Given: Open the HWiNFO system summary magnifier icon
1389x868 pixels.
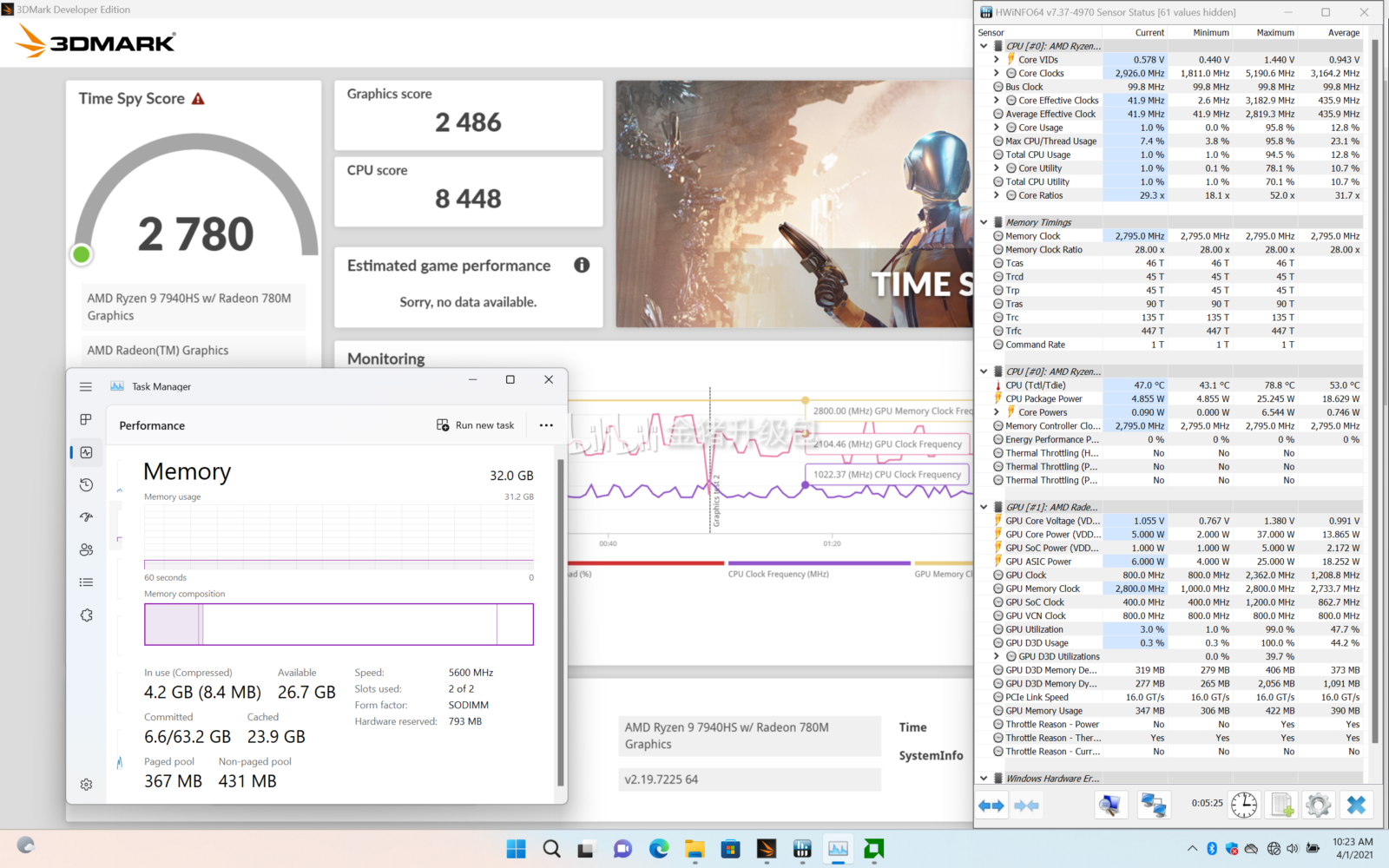Looking at the screenshot, I should pyautogui.click(x=1110, y=804).
